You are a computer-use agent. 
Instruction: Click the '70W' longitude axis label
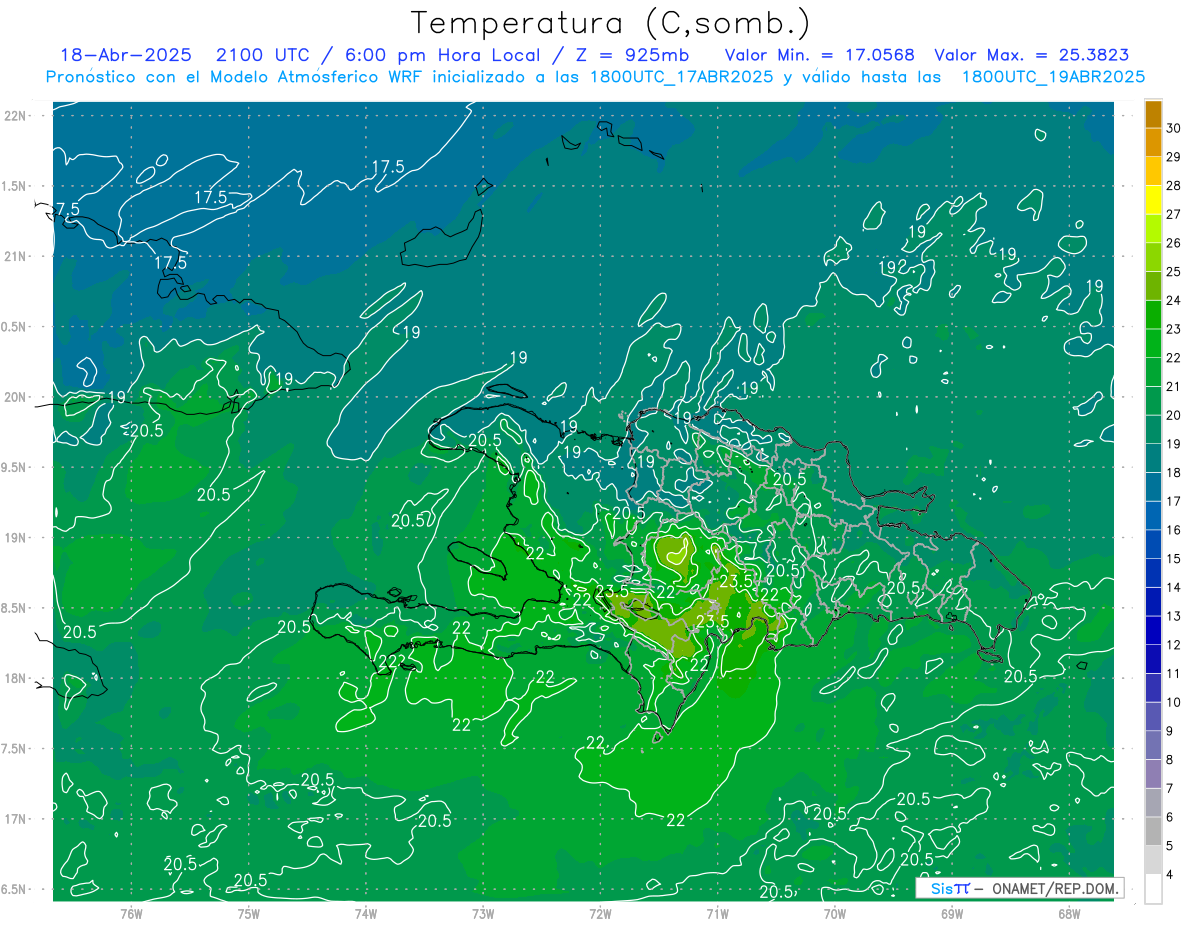(x=835, y=914)
